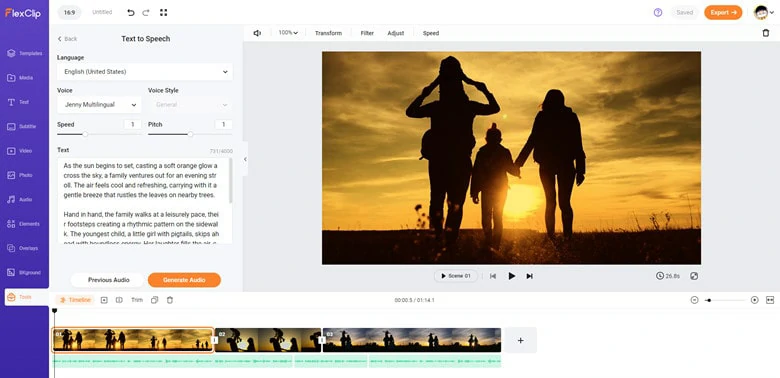
Task: Collapse the left panel with arrow handle
Action: [x=245, y=159]
